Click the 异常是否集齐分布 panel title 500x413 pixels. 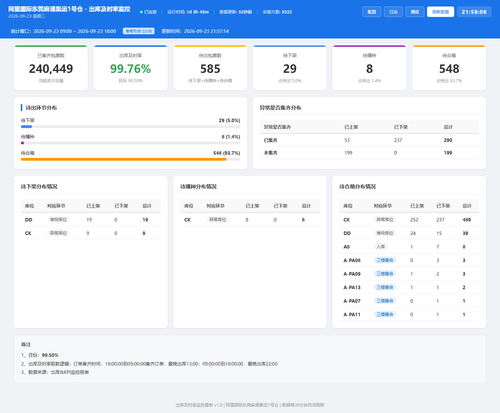click(x=280, y=108)
